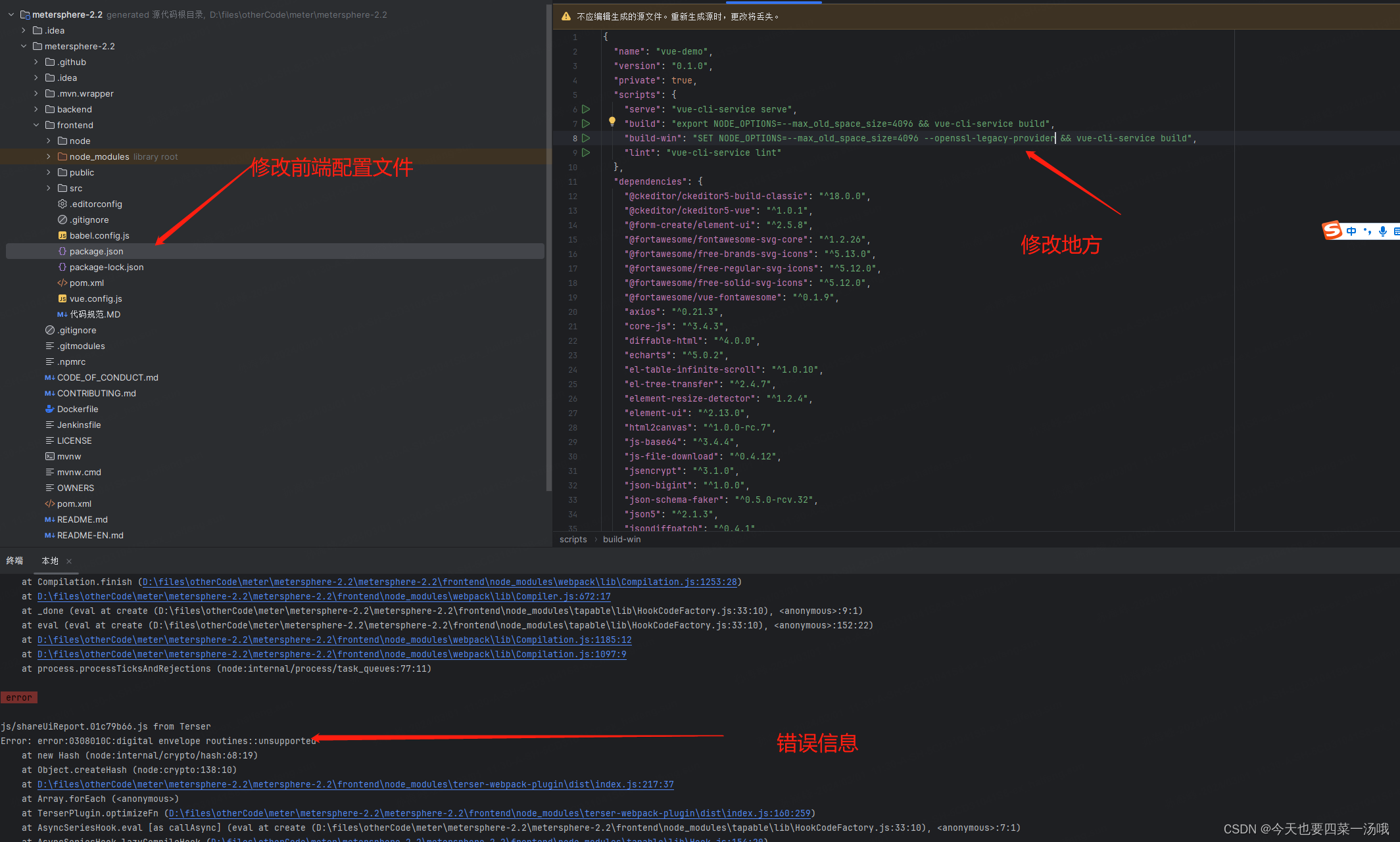
Task: Run the lint script gutter icon
Action: coord(586,152)
